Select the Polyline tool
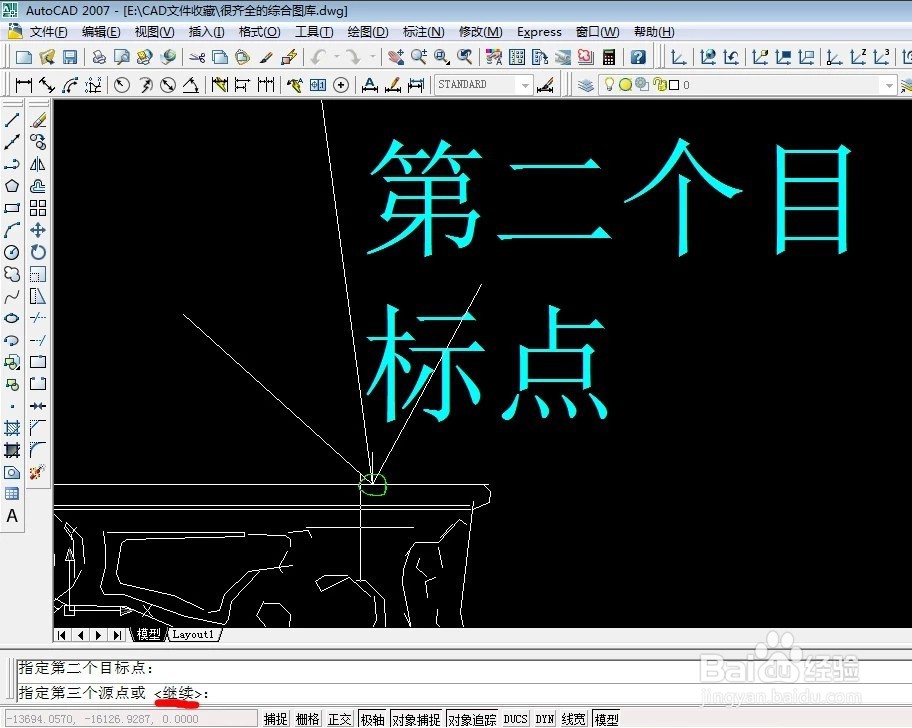The height and width of the screenshot is (728, 912). coord(12,165)
